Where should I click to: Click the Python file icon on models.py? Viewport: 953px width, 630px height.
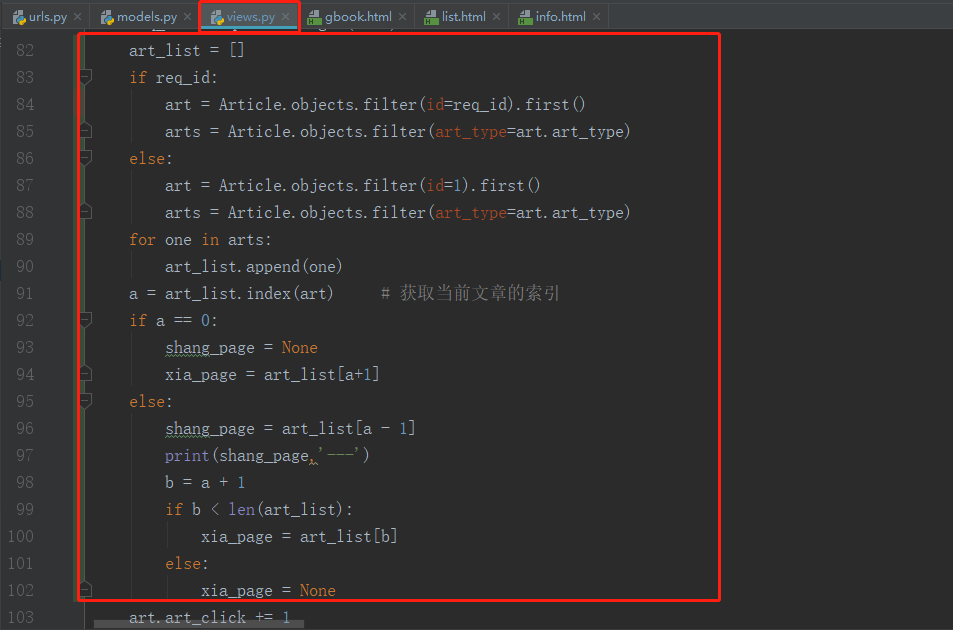tap(107, 18)
